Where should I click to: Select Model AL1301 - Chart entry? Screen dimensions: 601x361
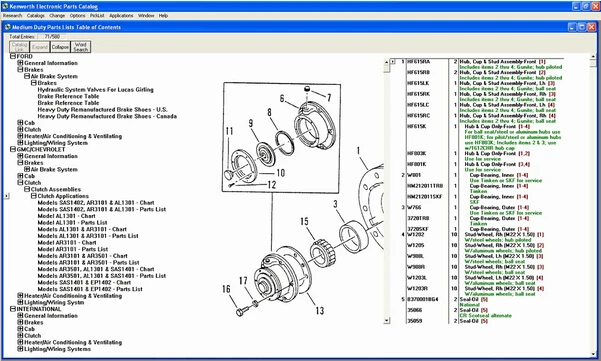coord(66,216)
